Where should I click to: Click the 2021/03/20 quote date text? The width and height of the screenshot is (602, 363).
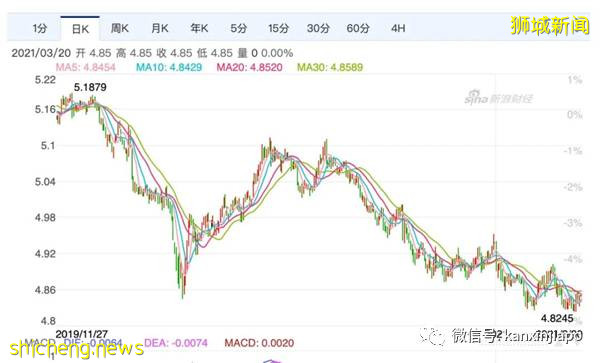pyautogui.click(x=41, y=53)
